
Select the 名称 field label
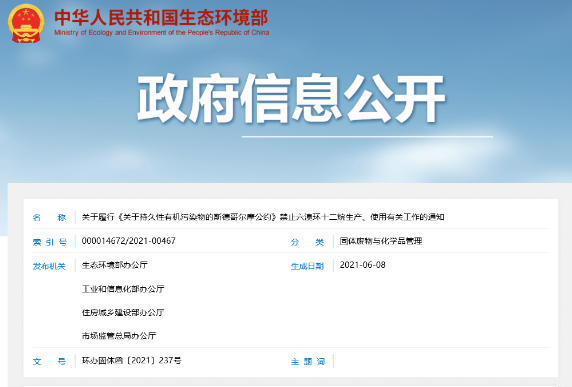click(49, 217)
